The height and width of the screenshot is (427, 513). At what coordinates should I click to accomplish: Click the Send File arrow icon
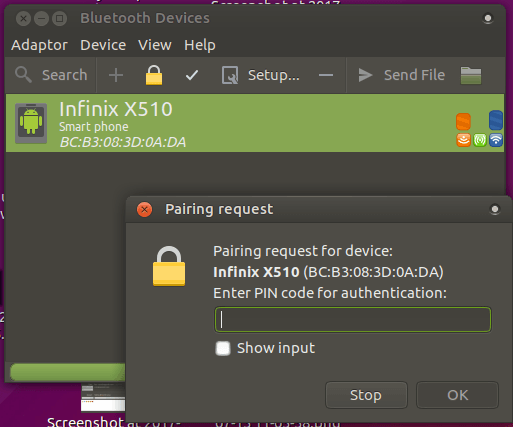pyautogui.click(x=365, y=75)
